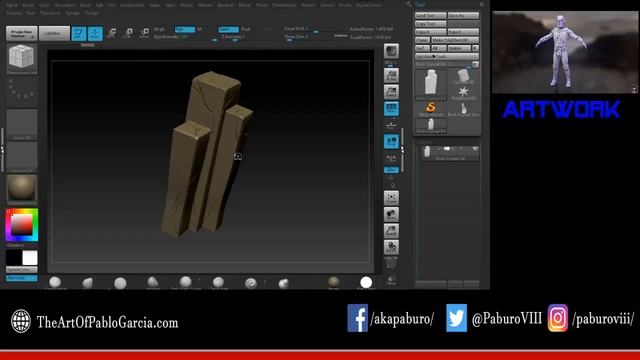Open the Alpha menu
Viewport: 640px width, 360px height.
[12, 5]
